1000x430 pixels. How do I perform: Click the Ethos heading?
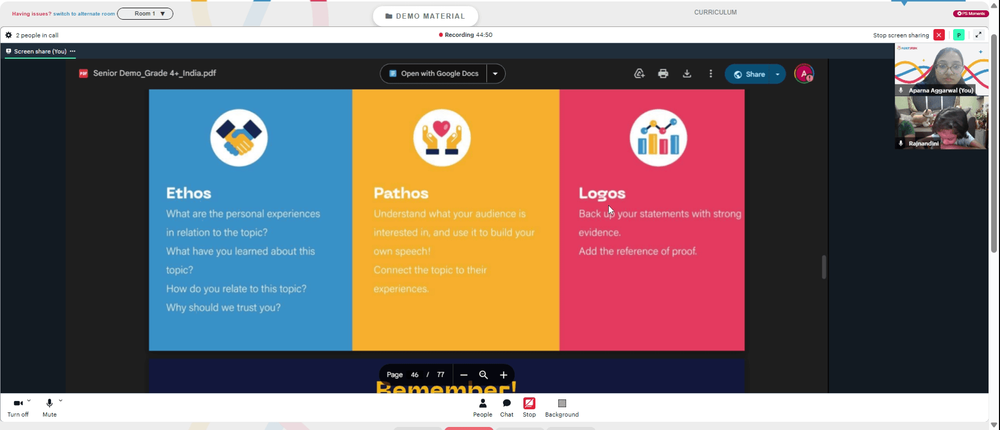(189, 193)
